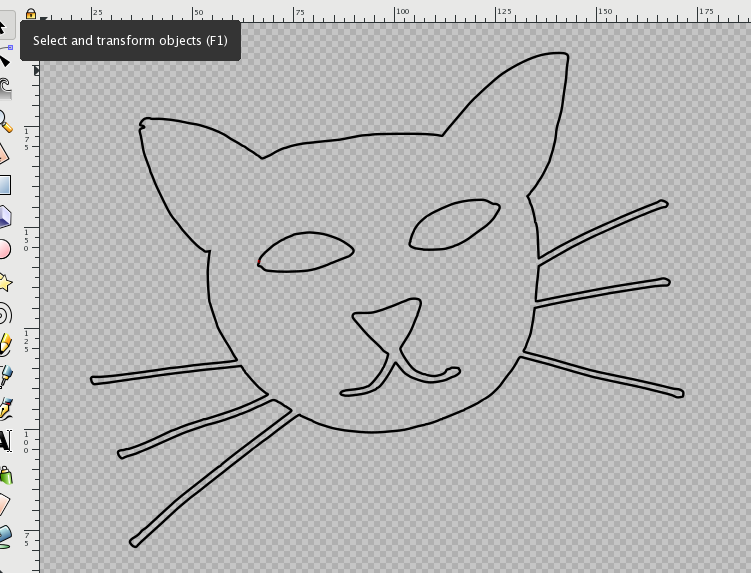Select the Text tool
Viewport: 751px width, 573px height.
[4, 441]
